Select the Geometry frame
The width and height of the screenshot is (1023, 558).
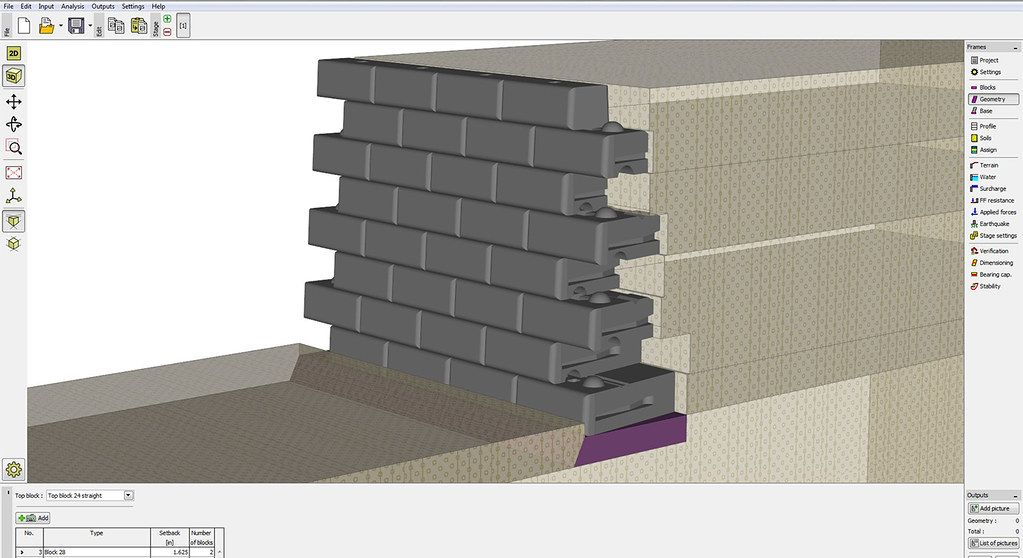(993, 99)
